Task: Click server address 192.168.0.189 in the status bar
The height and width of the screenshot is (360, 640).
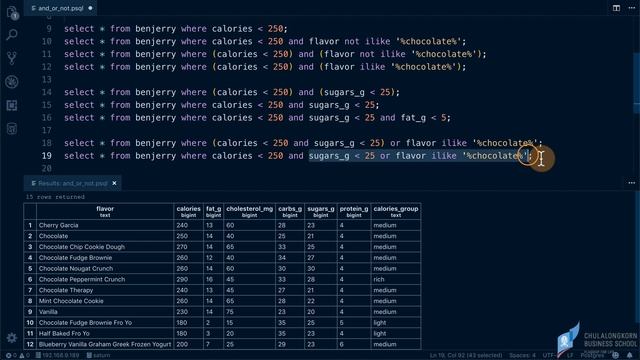Action: tap(58, 356)
